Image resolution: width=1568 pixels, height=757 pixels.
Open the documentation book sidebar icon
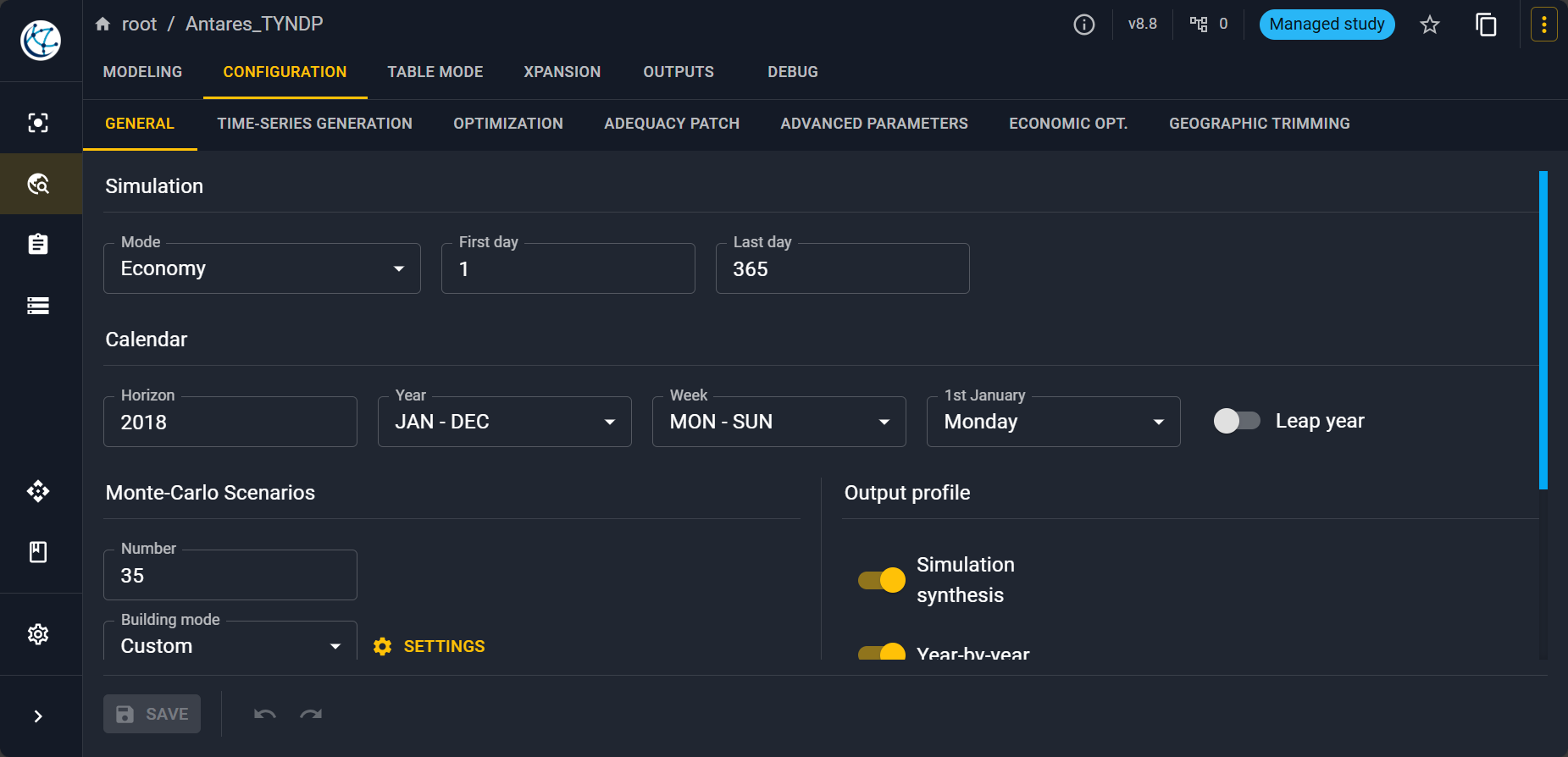tap(38, 552)
